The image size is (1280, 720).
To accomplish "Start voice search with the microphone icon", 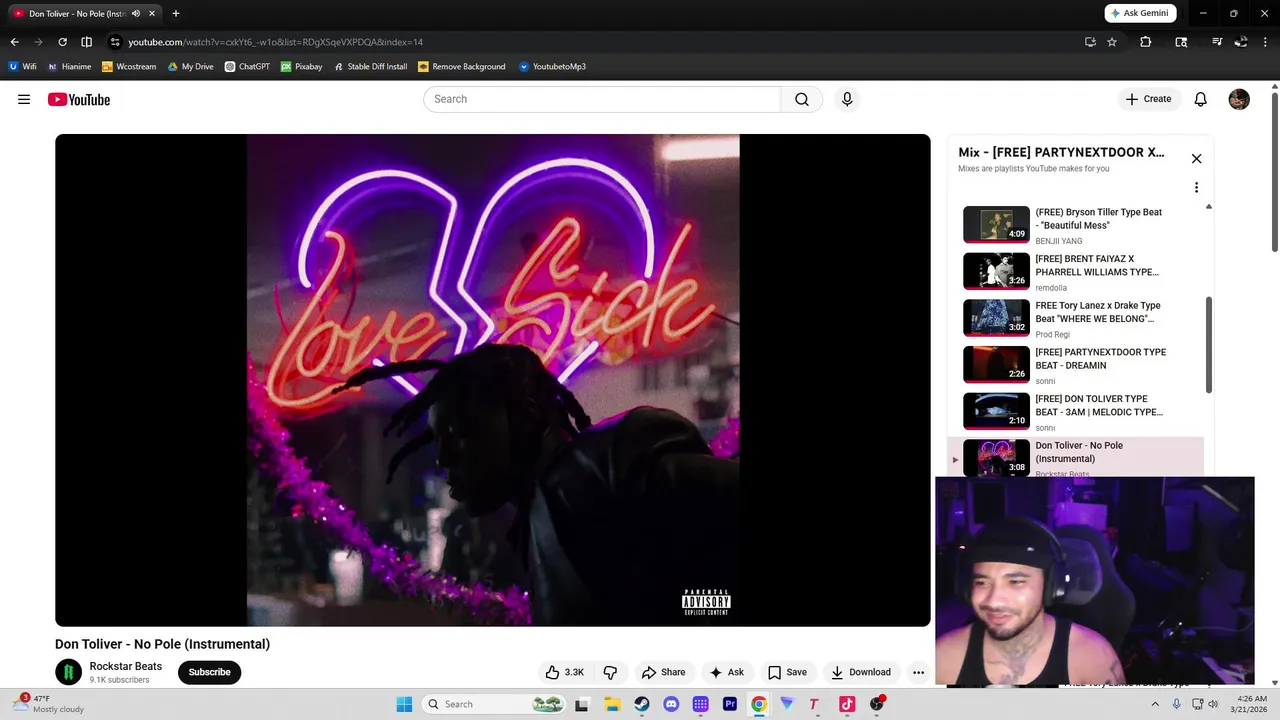I will tap(847, 99).
